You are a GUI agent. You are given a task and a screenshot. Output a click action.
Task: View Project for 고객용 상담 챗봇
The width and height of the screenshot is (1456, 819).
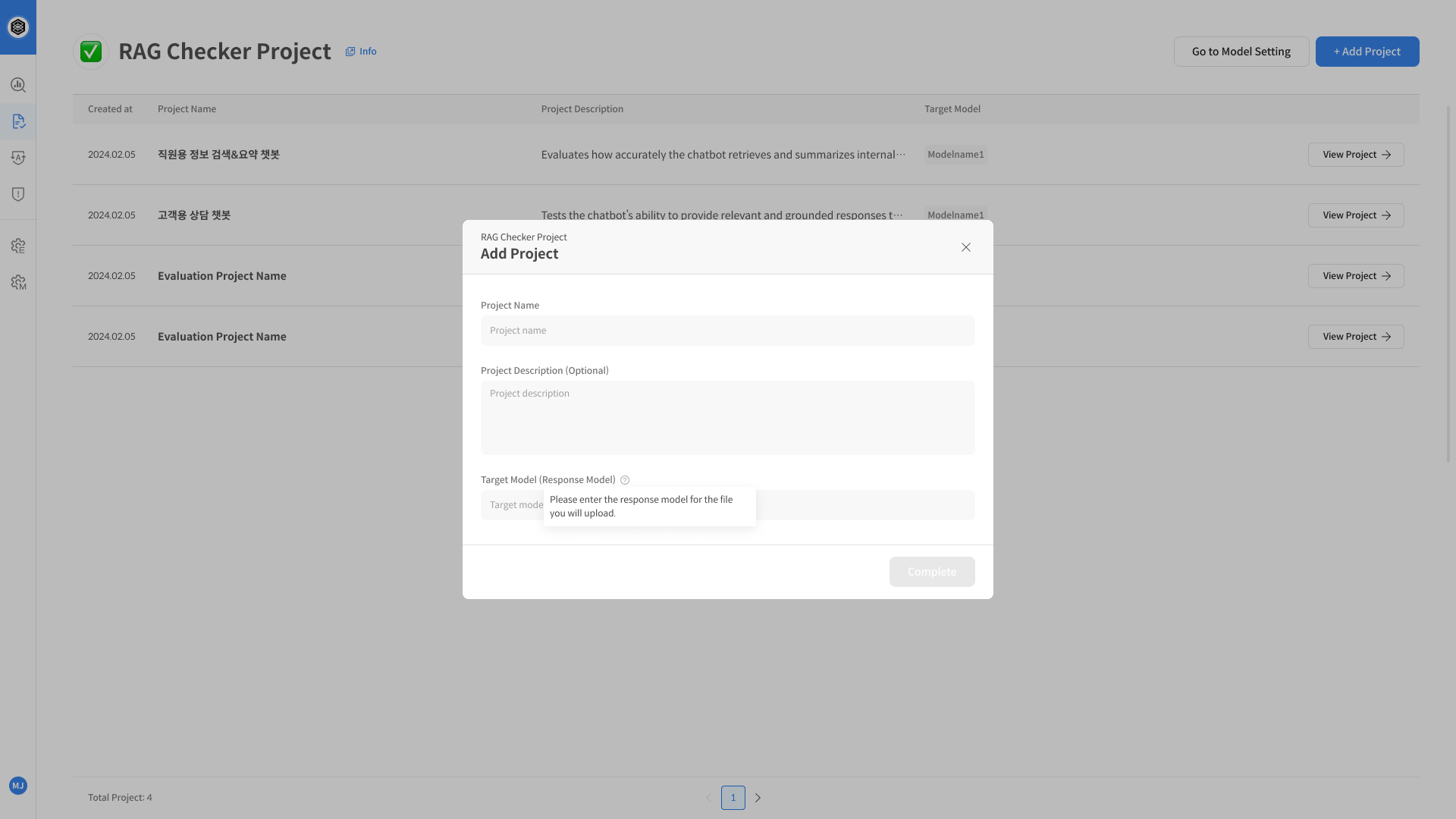(x=1356, y=215)
